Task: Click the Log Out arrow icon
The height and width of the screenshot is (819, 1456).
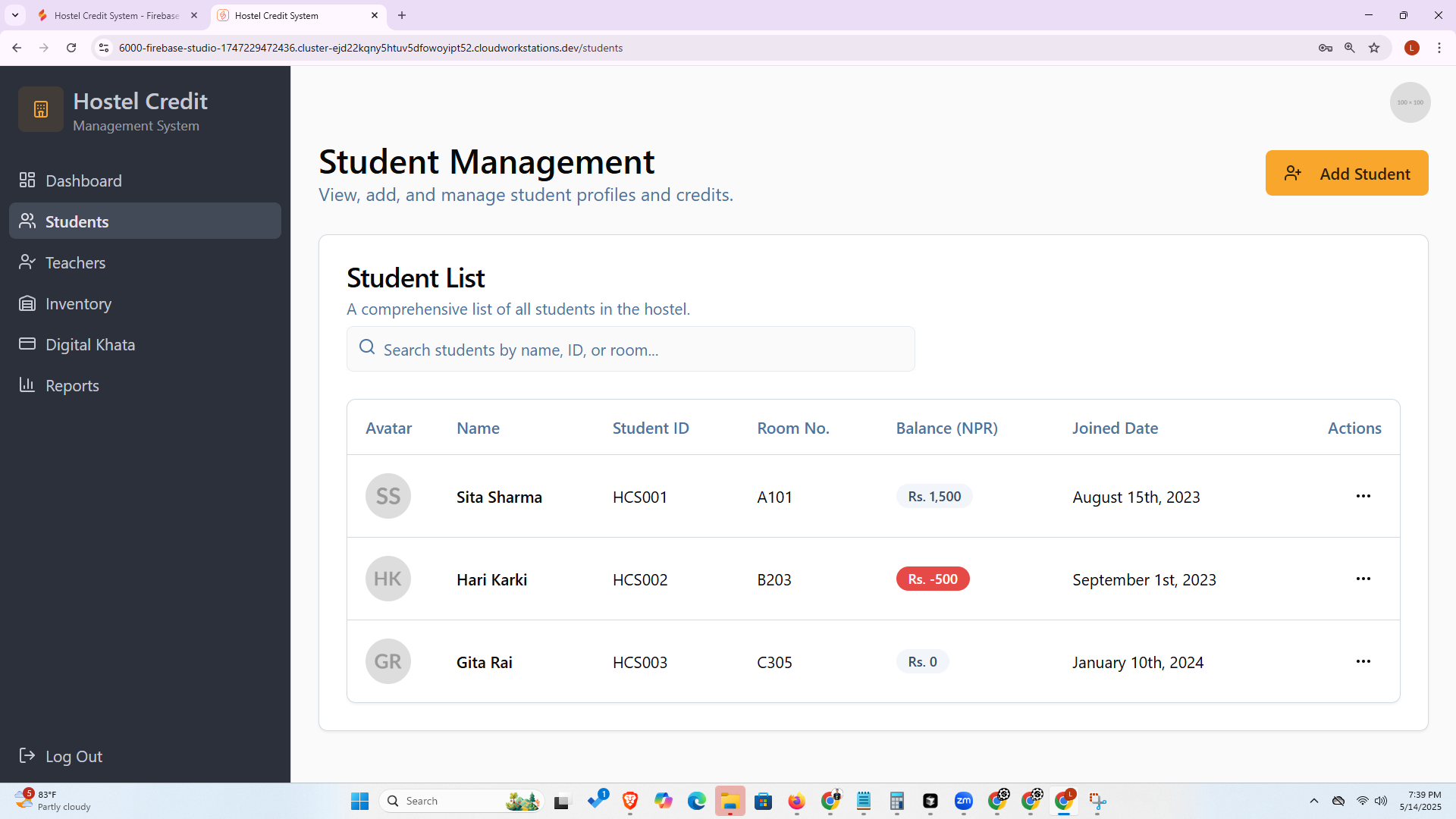Action: (x=27, y=756)
